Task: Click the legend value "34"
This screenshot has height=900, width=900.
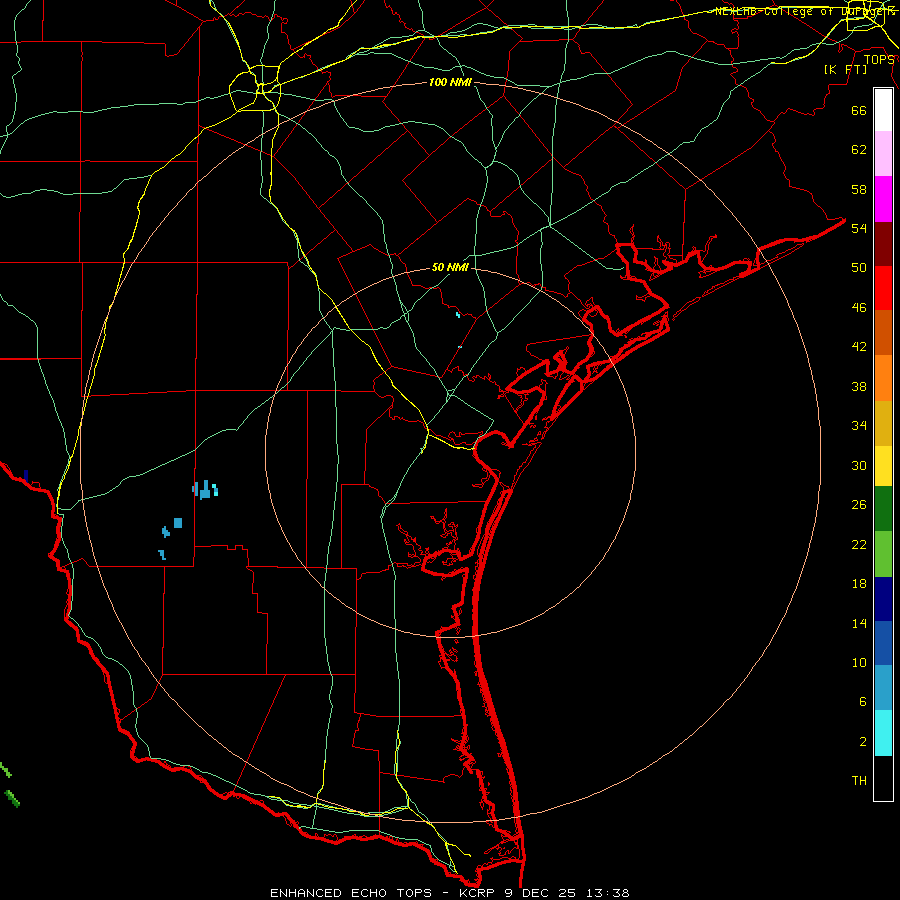Action: pos(859,426)
